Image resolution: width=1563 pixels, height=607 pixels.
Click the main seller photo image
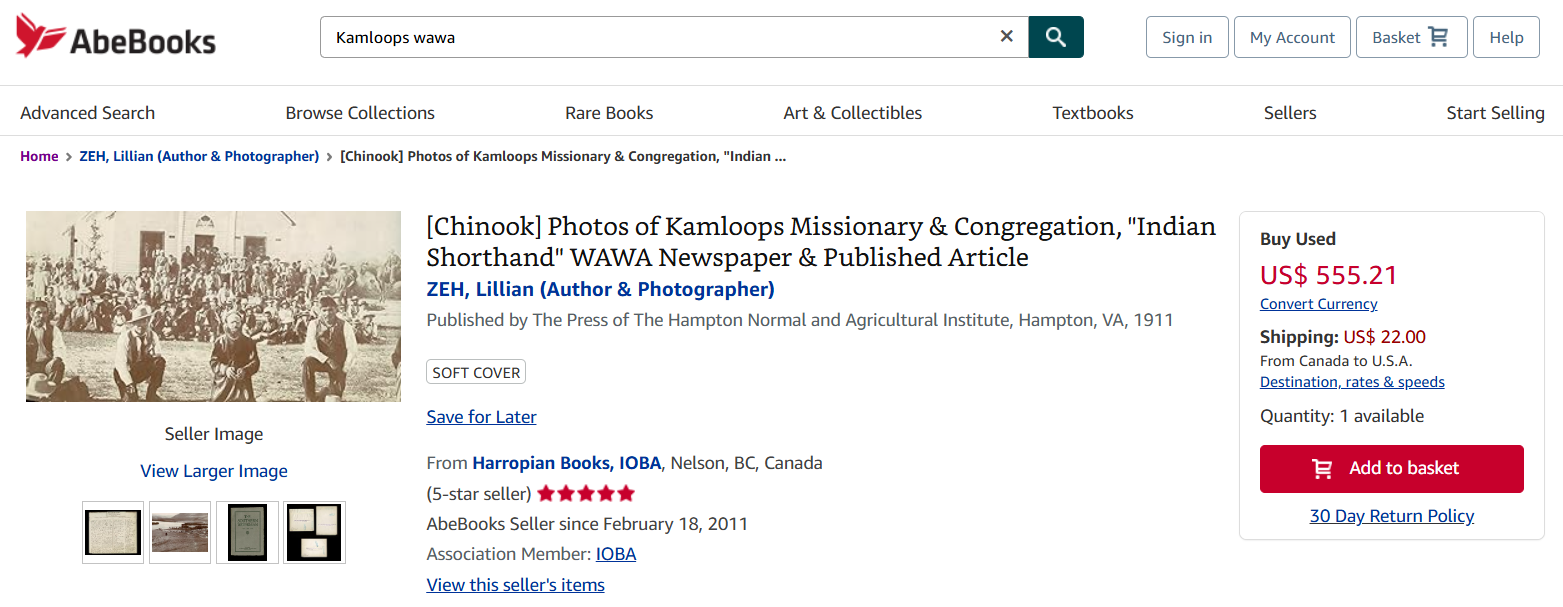pos(213,306)
